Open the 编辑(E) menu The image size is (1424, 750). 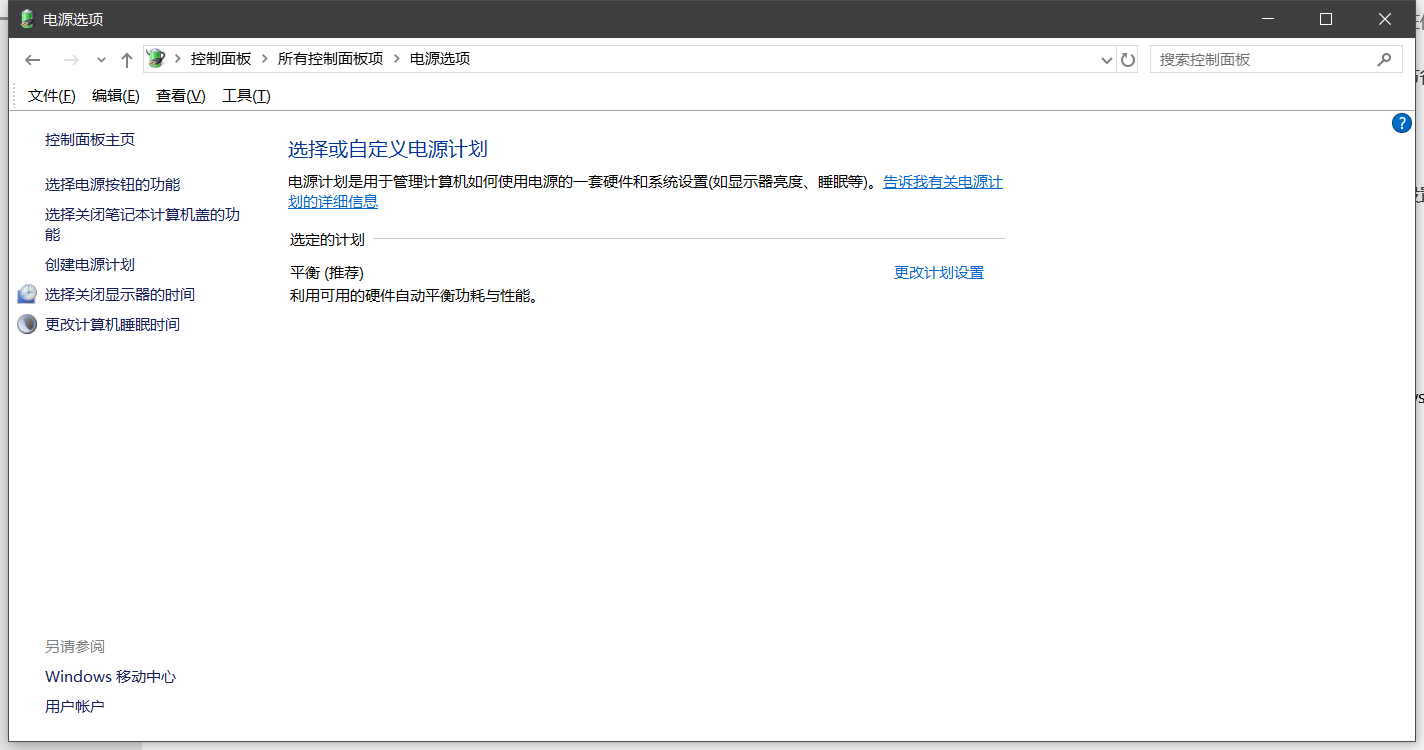(x=116, y=96)
